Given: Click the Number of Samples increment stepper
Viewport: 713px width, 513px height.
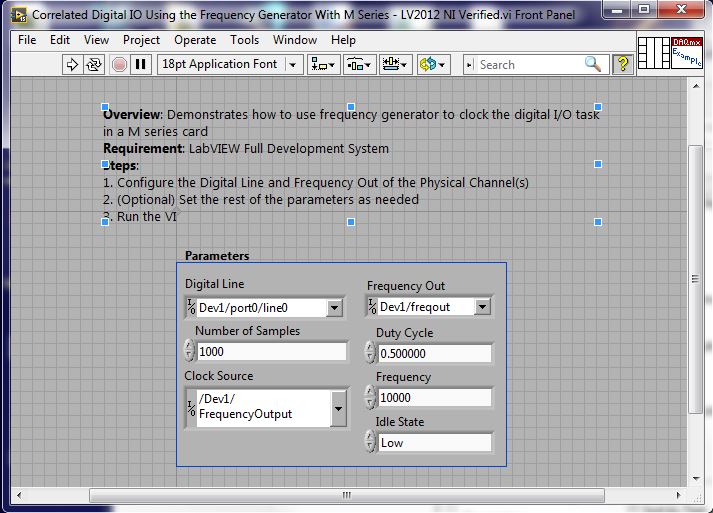Looking at the screenshot, I should tap(190, 347).
